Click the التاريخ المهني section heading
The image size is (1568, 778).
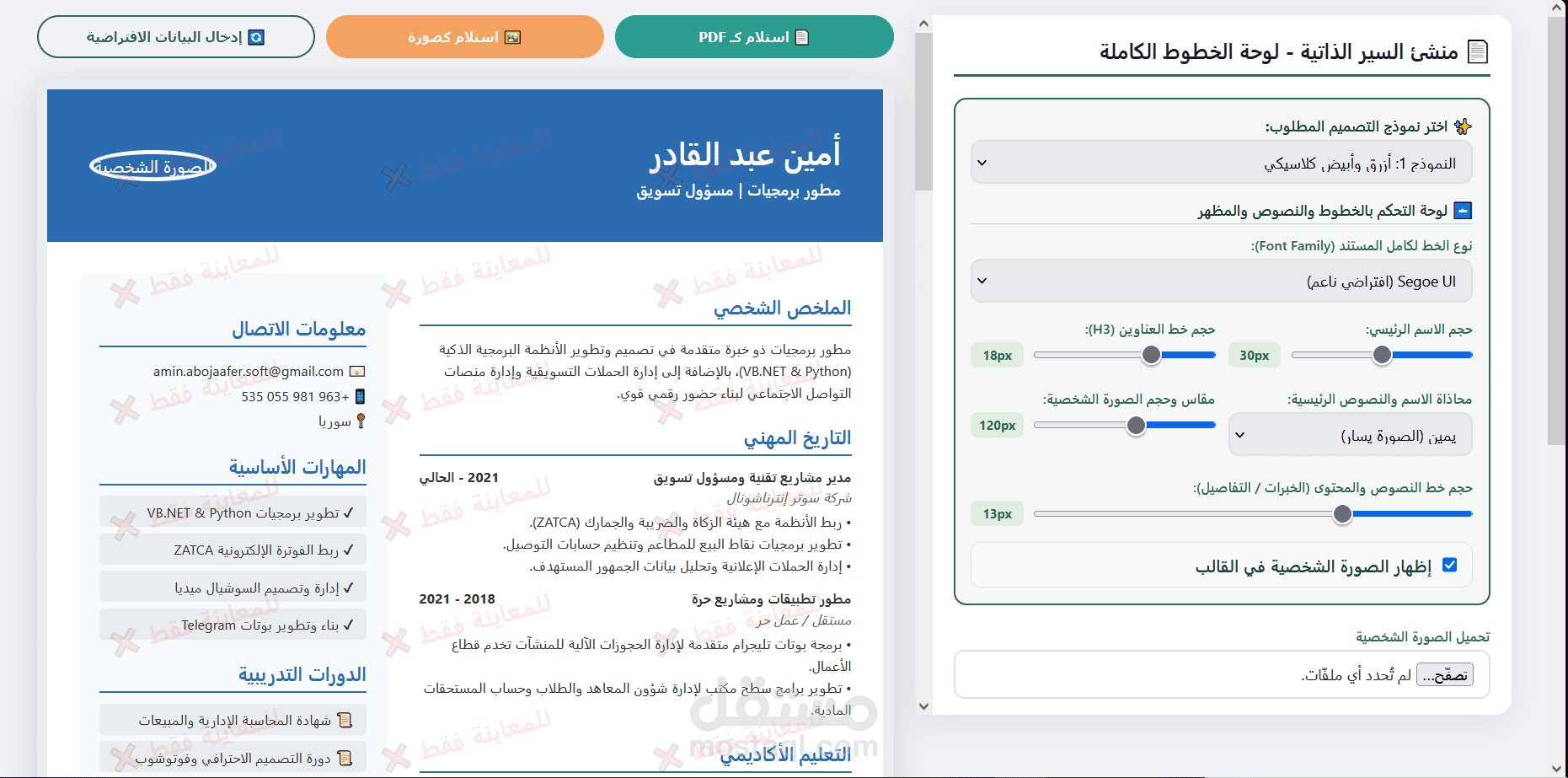pyautogui.click(x=797, y=437)
